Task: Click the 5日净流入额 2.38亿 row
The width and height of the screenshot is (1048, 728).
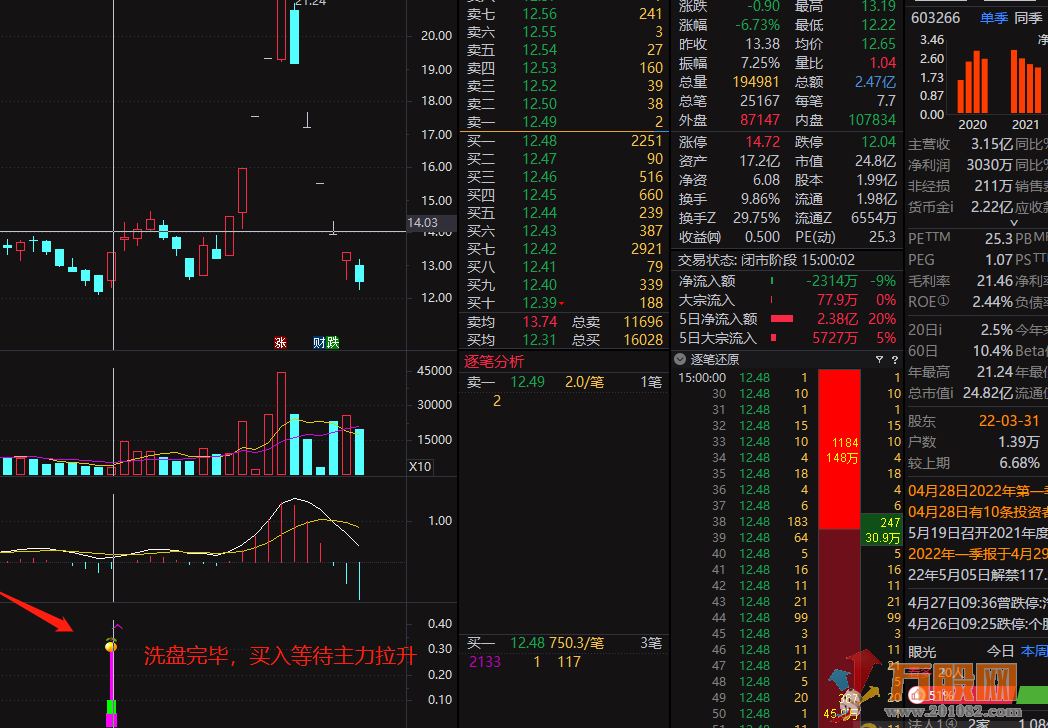Action: coord(787,320)
